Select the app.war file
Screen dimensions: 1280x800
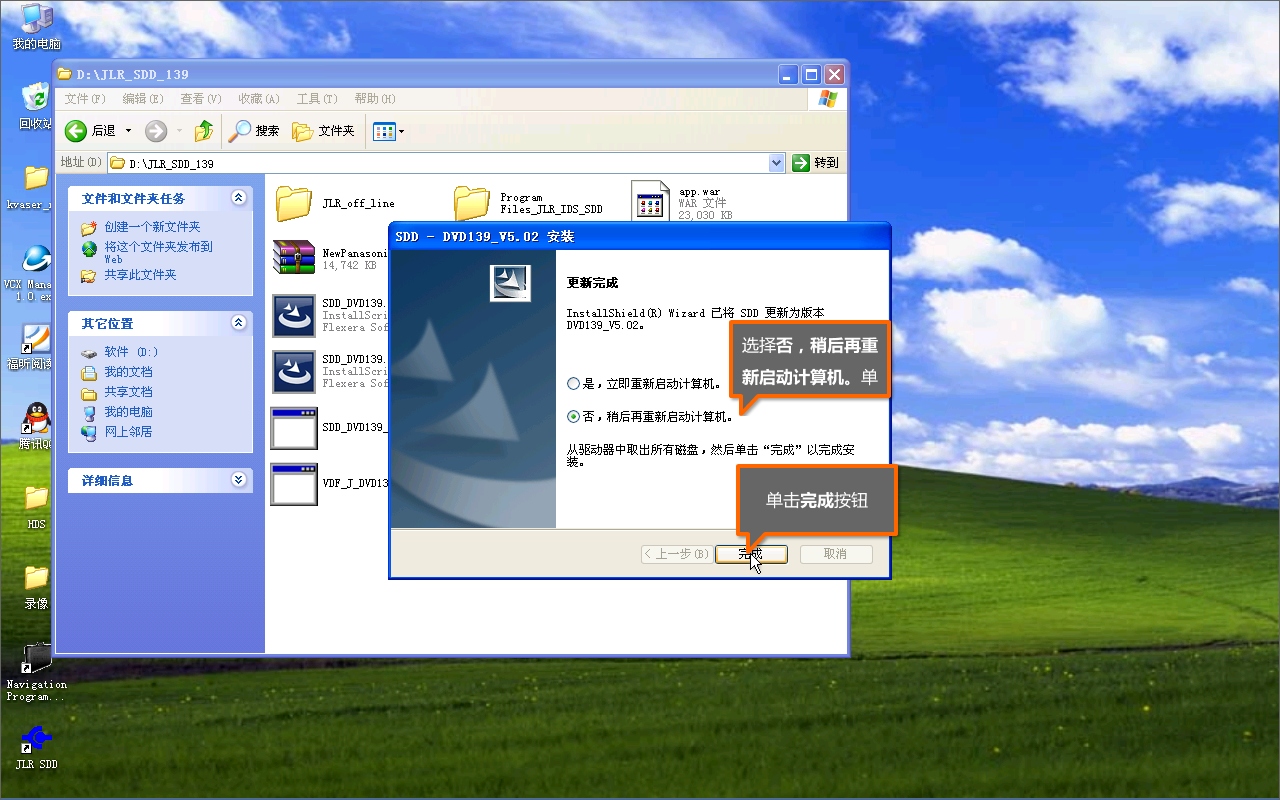coord(683,202)
